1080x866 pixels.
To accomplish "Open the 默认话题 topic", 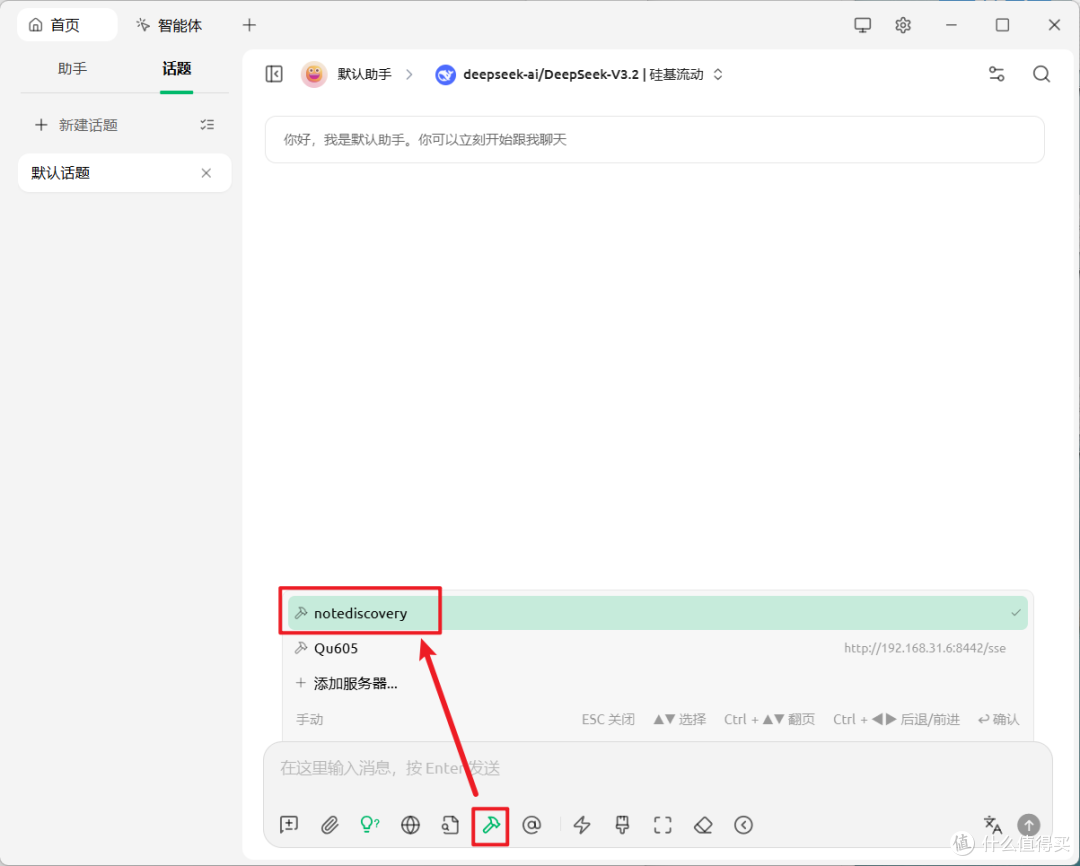I will point(124,173).
